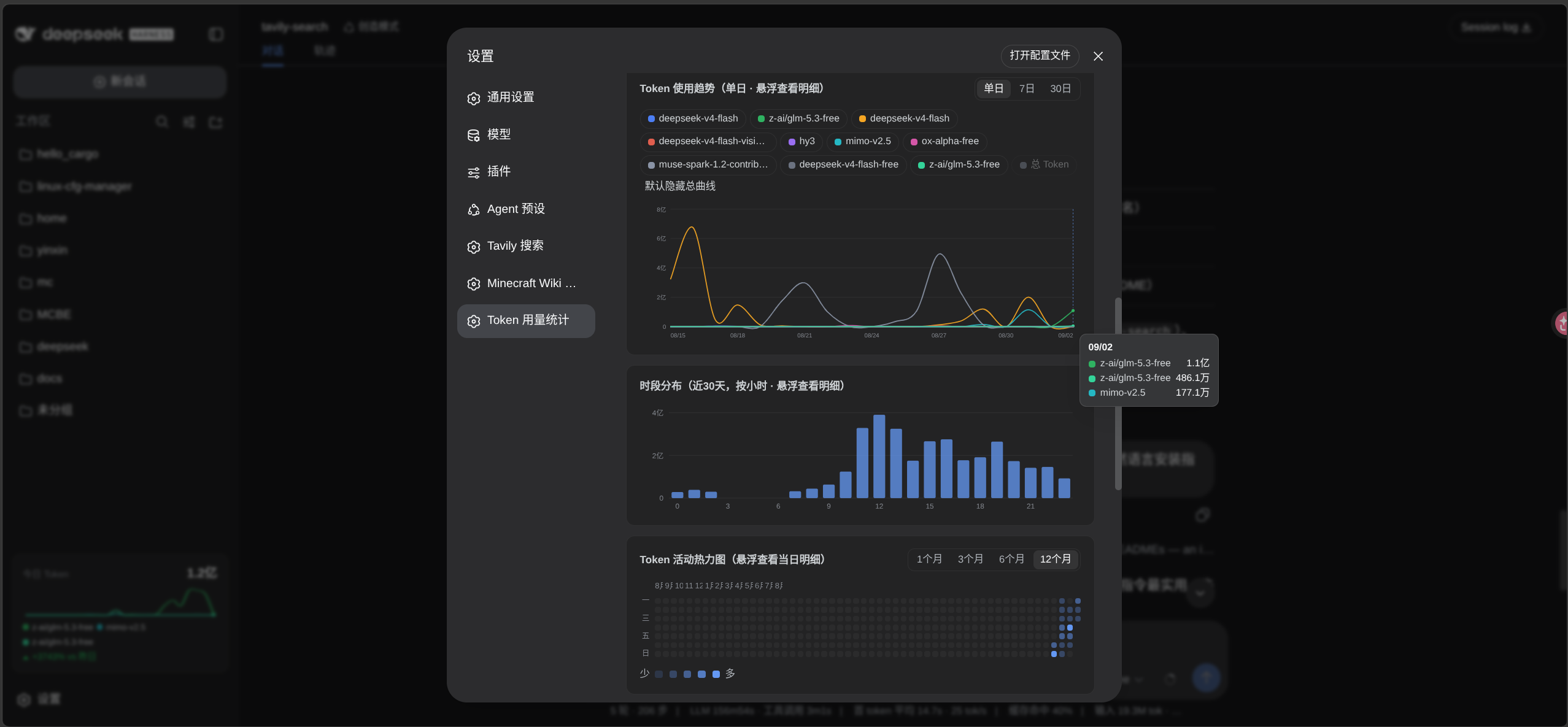The width and height of the screenshot is (1568, 727).
Task: Close the 设置 dialog with the X
Action: coord(1098,56)
